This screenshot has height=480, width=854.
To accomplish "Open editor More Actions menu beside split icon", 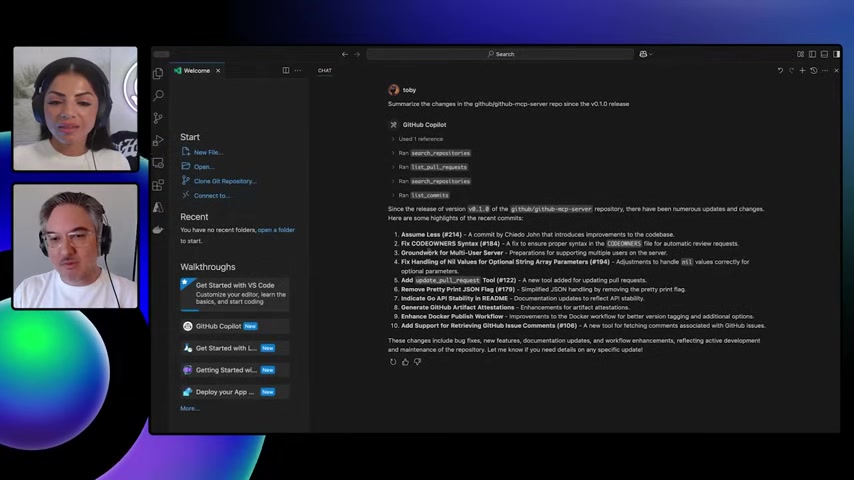I will tap(298, 70).
